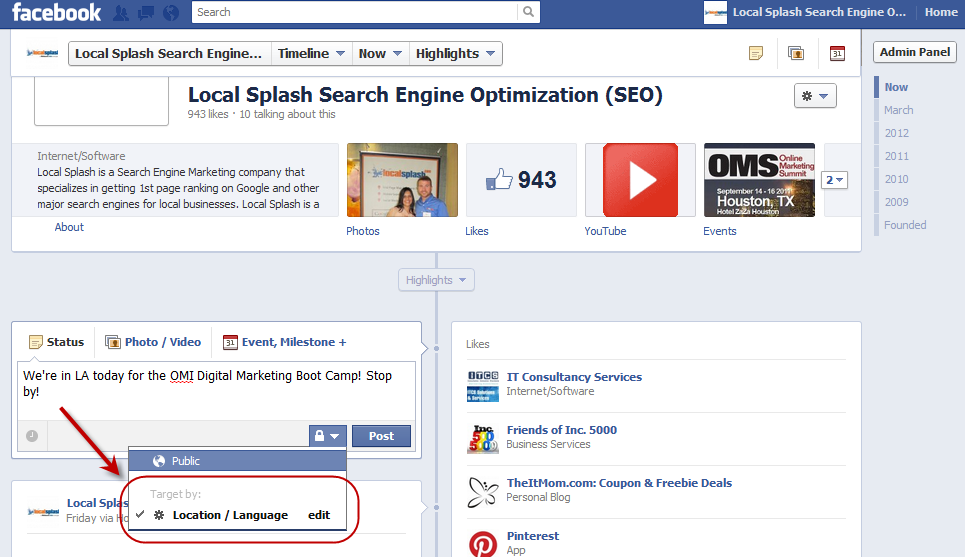Click the IT Consultancy Services logo
The width and height of the screenshot is (965, 557).
(x=482, y=386)
